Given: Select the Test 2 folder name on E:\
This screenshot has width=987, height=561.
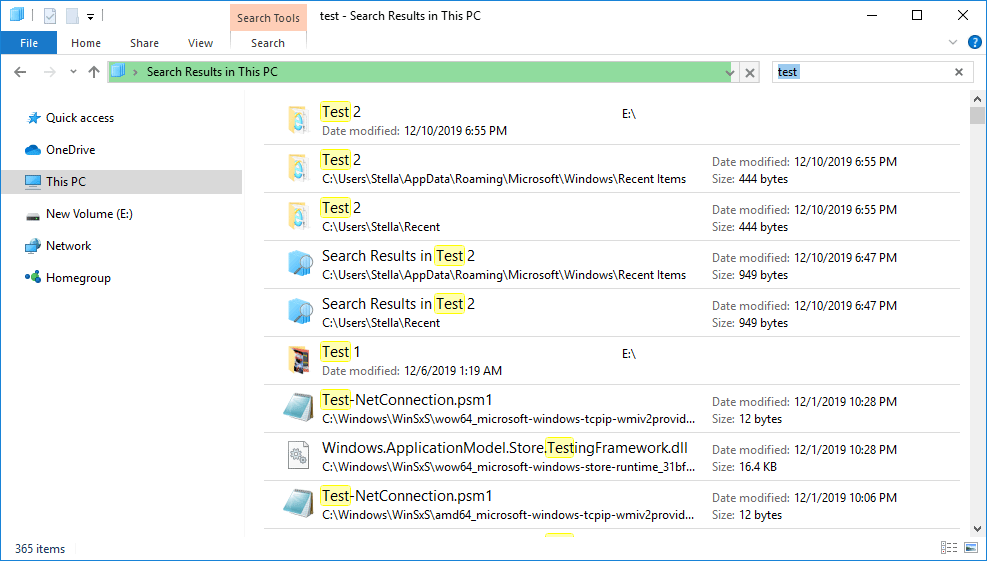Looking at the screenshot, I should pos(341,112).
